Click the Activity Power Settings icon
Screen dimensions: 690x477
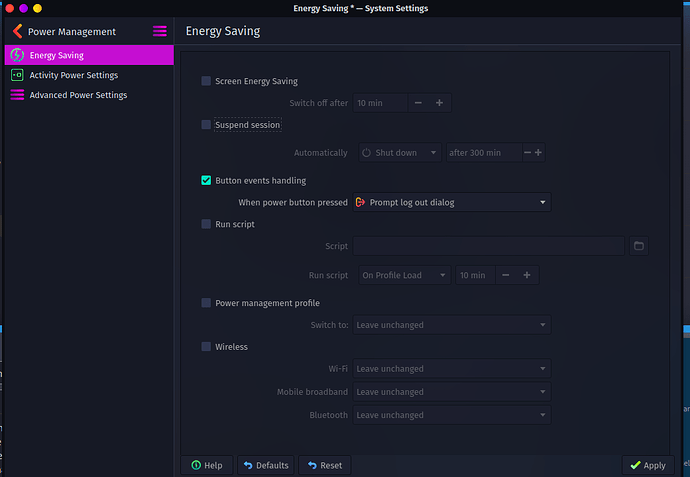click(17, 75)
